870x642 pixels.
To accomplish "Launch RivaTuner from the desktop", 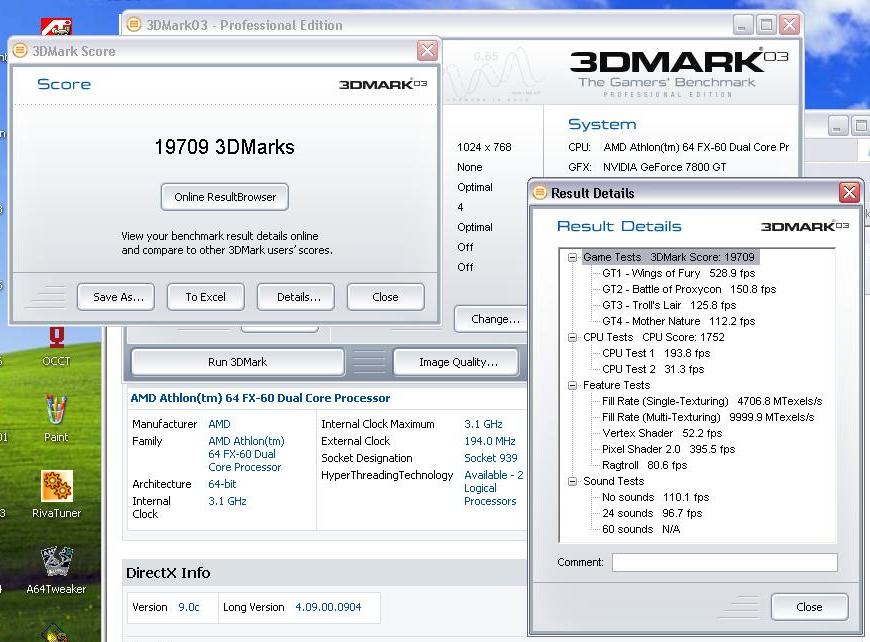I will pyautogui.click(x=56, y=494).
